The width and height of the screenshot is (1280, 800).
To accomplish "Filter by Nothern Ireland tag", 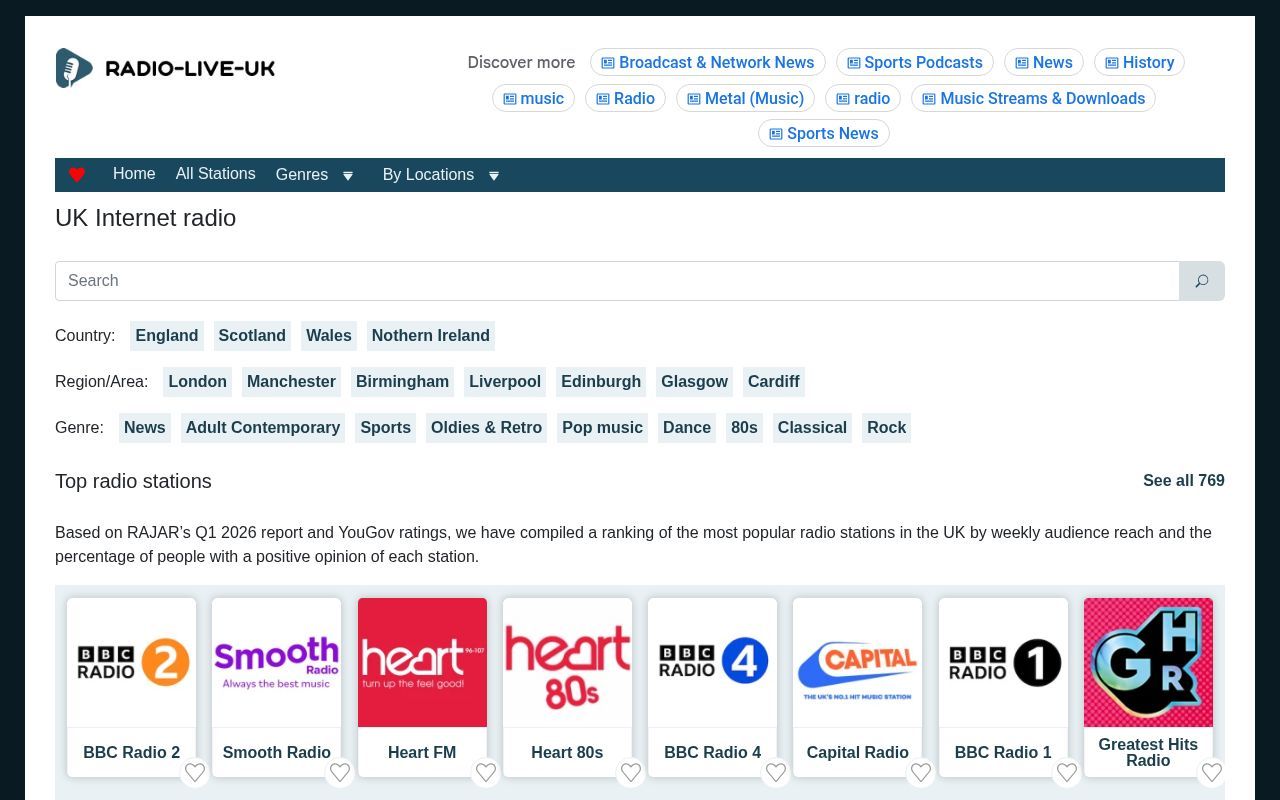I will pyautogui.click(x=431, y=336).
